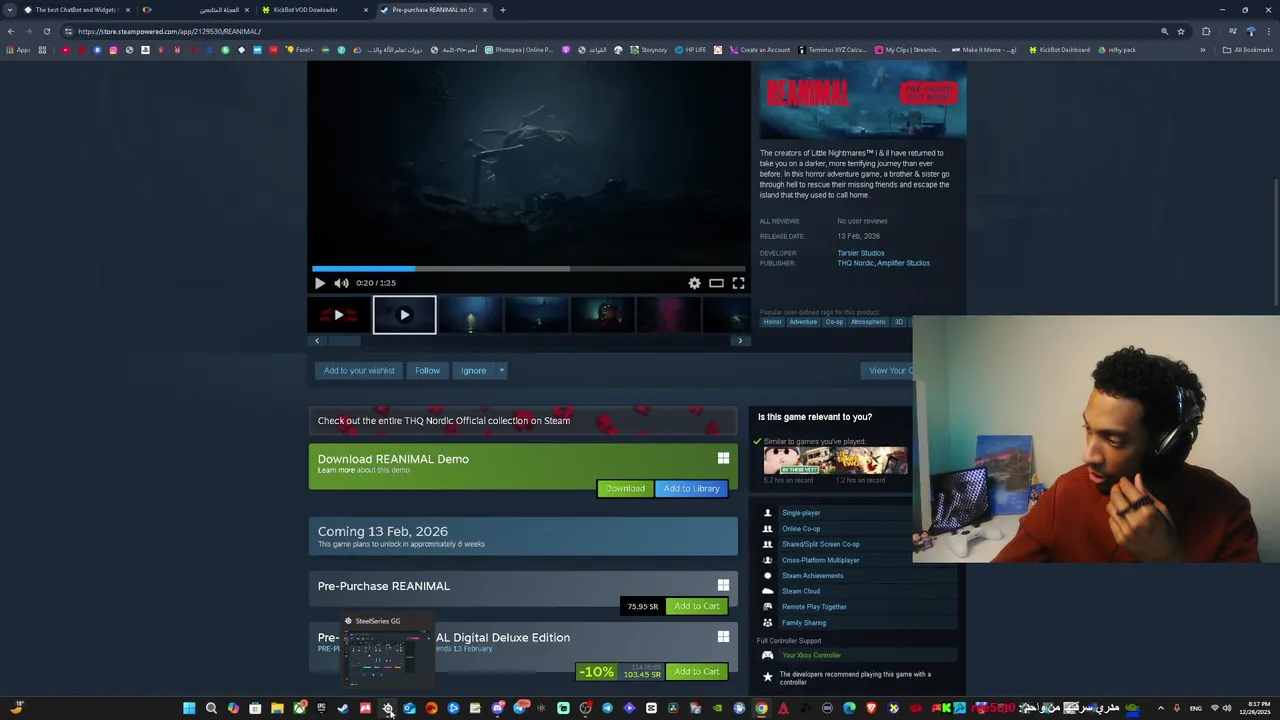Select the highlighted second trailer thumbnail
This screenshot has height=720, width=1280.
click(x=404, y=315)
